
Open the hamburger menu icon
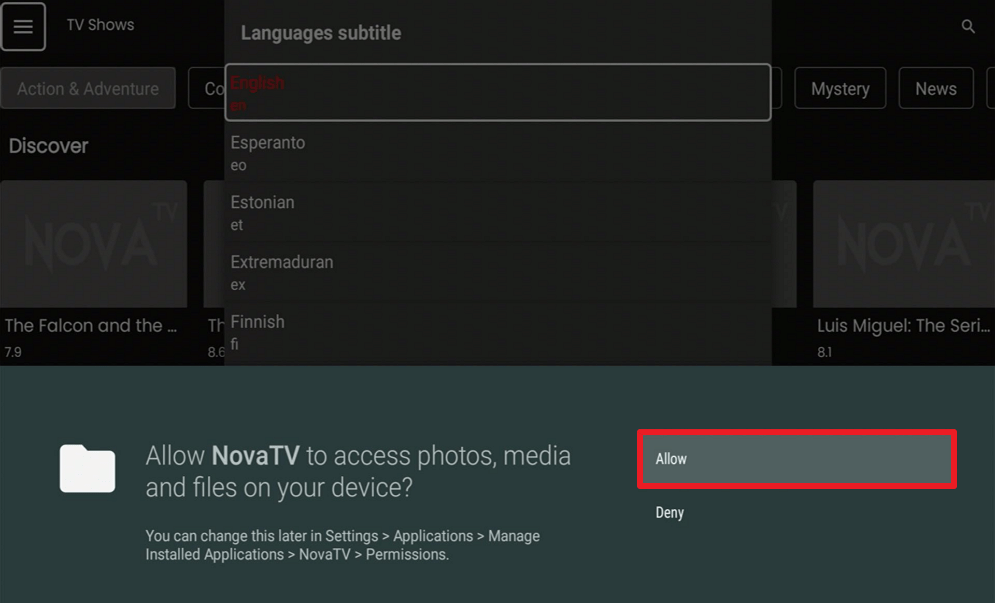(x=23, y=27)
